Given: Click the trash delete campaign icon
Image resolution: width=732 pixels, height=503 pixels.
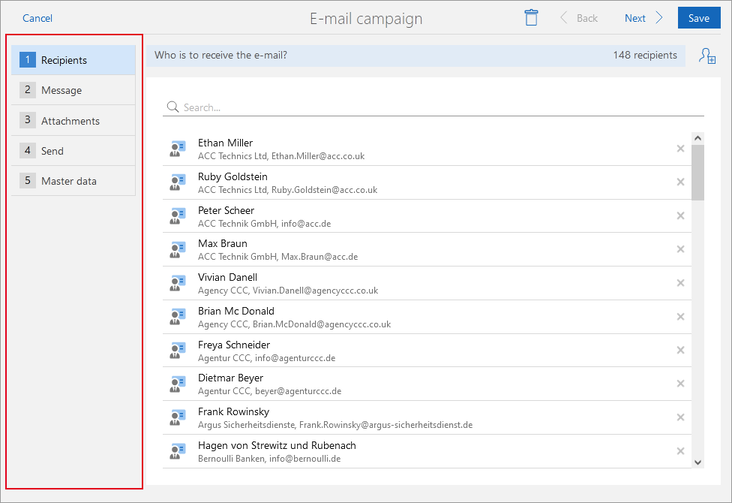Looking at the screenshot, I should pyautogui.click(x=531, y=18).
